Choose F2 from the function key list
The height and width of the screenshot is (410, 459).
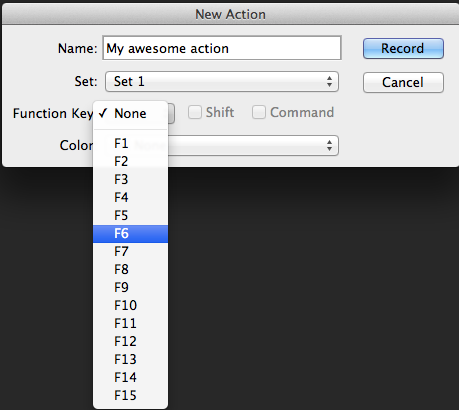pyautogui.click(x=130, y=162)
